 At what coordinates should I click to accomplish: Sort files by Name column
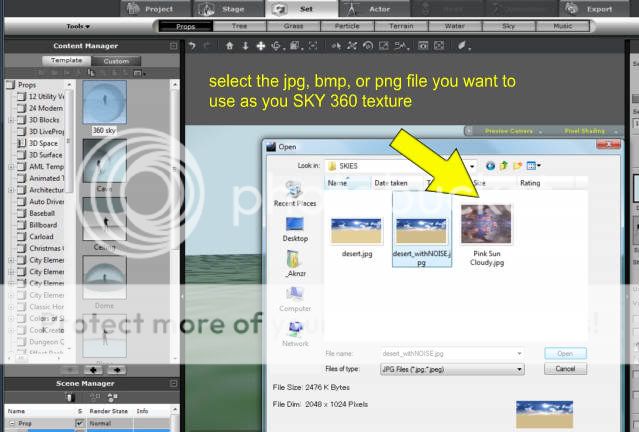(x=347, y=183)
